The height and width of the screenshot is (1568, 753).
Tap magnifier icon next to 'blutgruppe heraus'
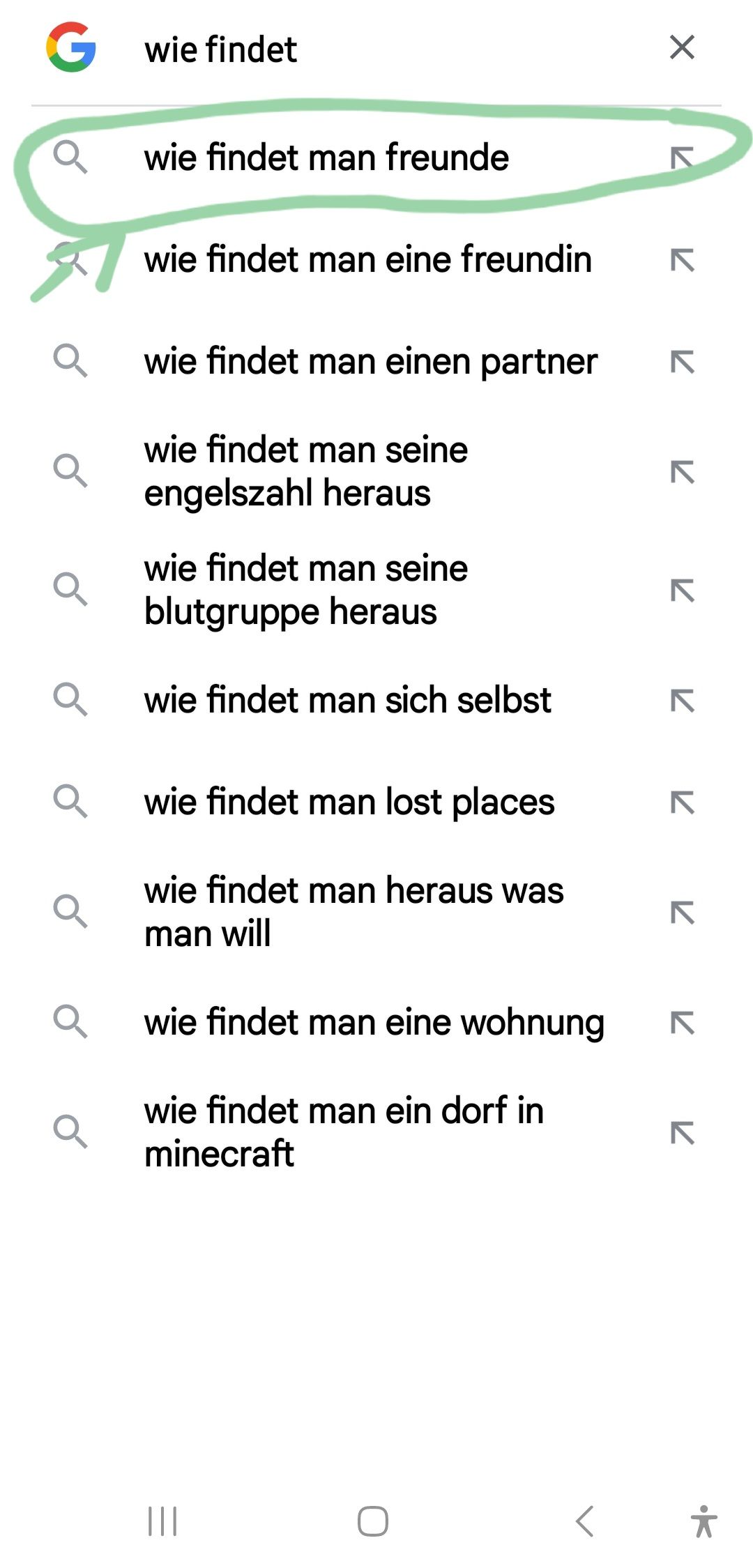pyautogui.click(x=70, y=590)
